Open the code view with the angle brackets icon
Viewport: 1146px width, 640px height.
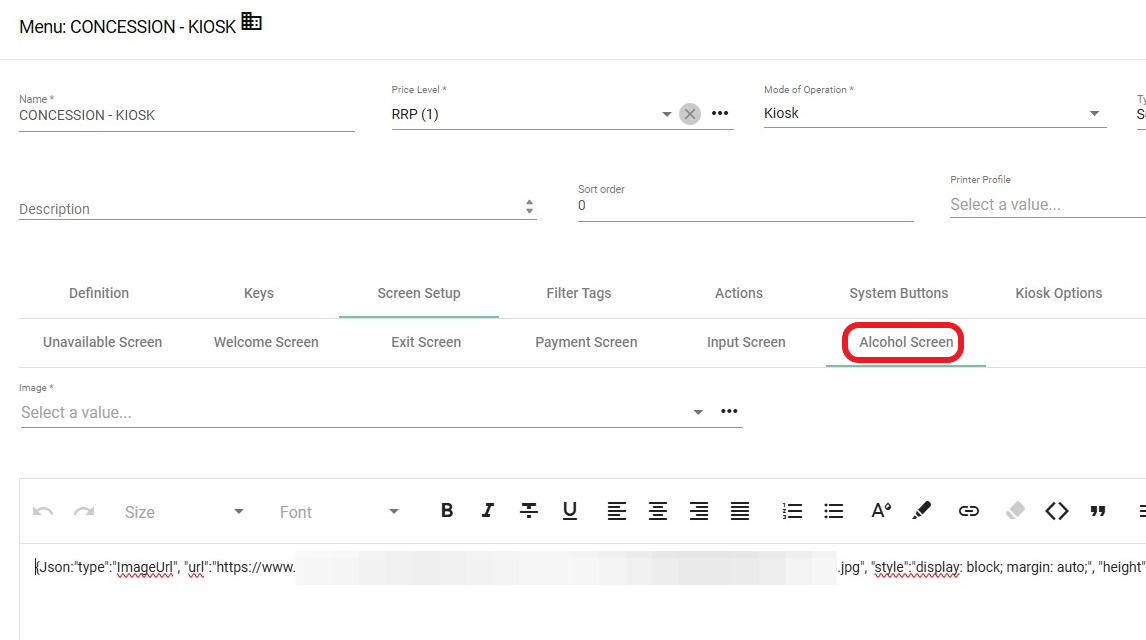pos(1056,511)
